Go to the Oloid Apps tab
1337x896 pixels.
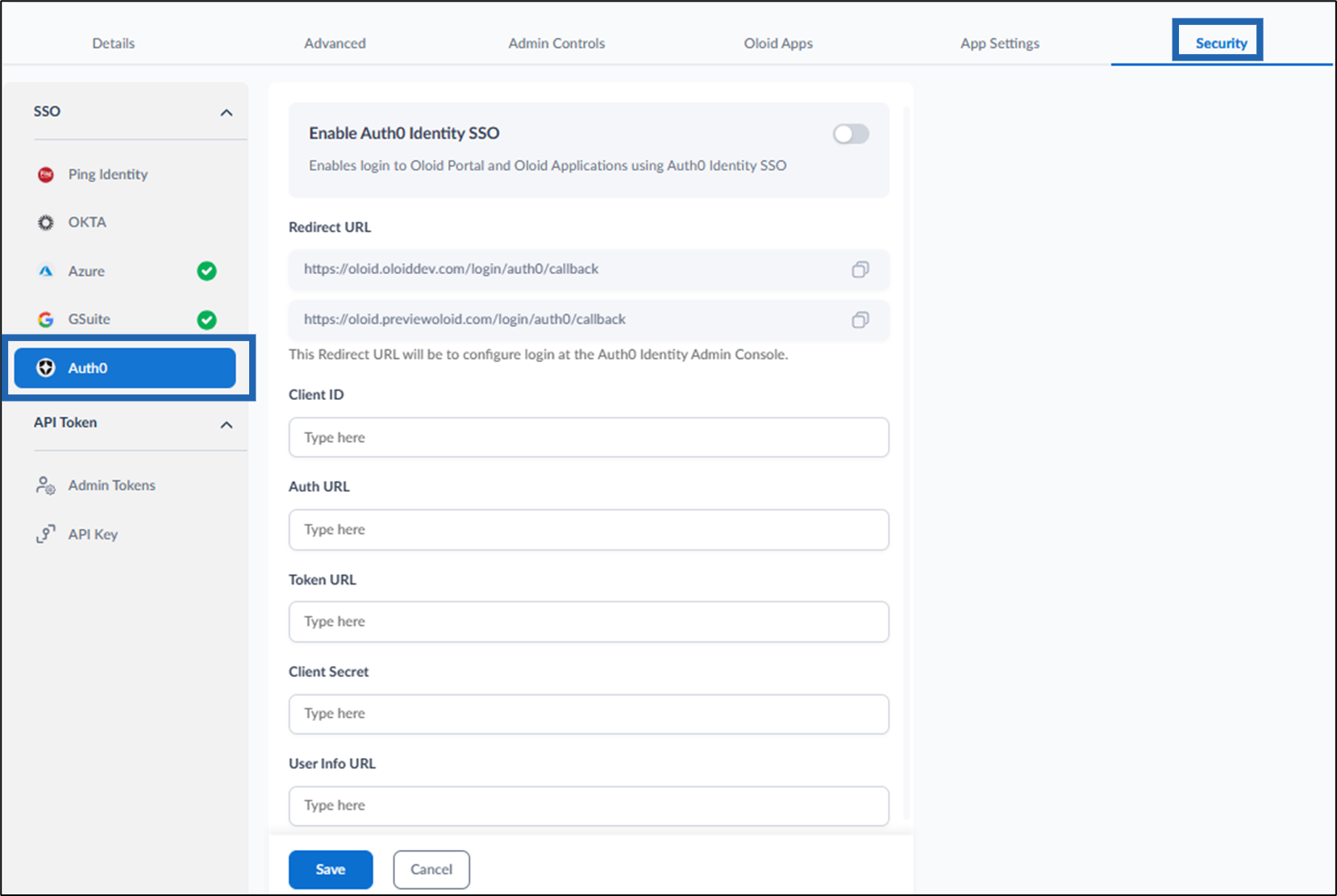pos(778,44)
